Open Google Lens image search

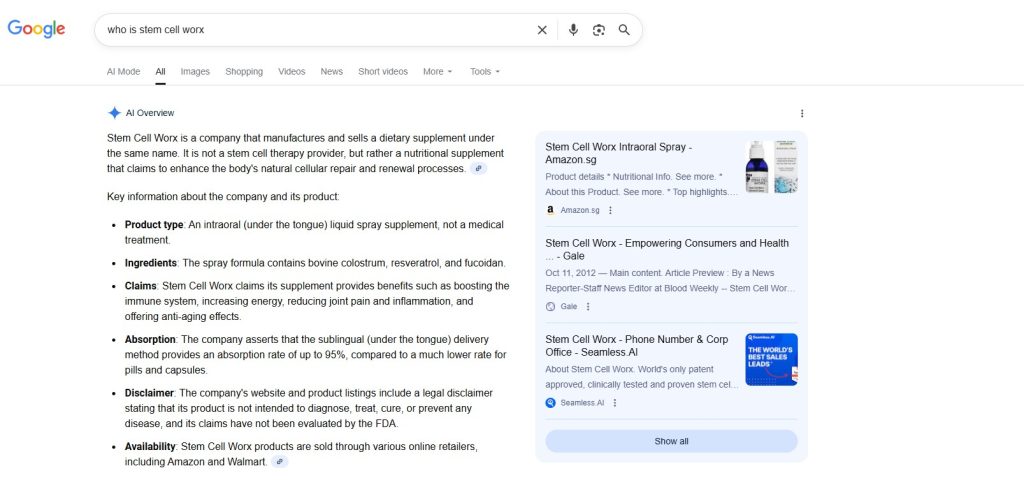click(x=598, y=30)
